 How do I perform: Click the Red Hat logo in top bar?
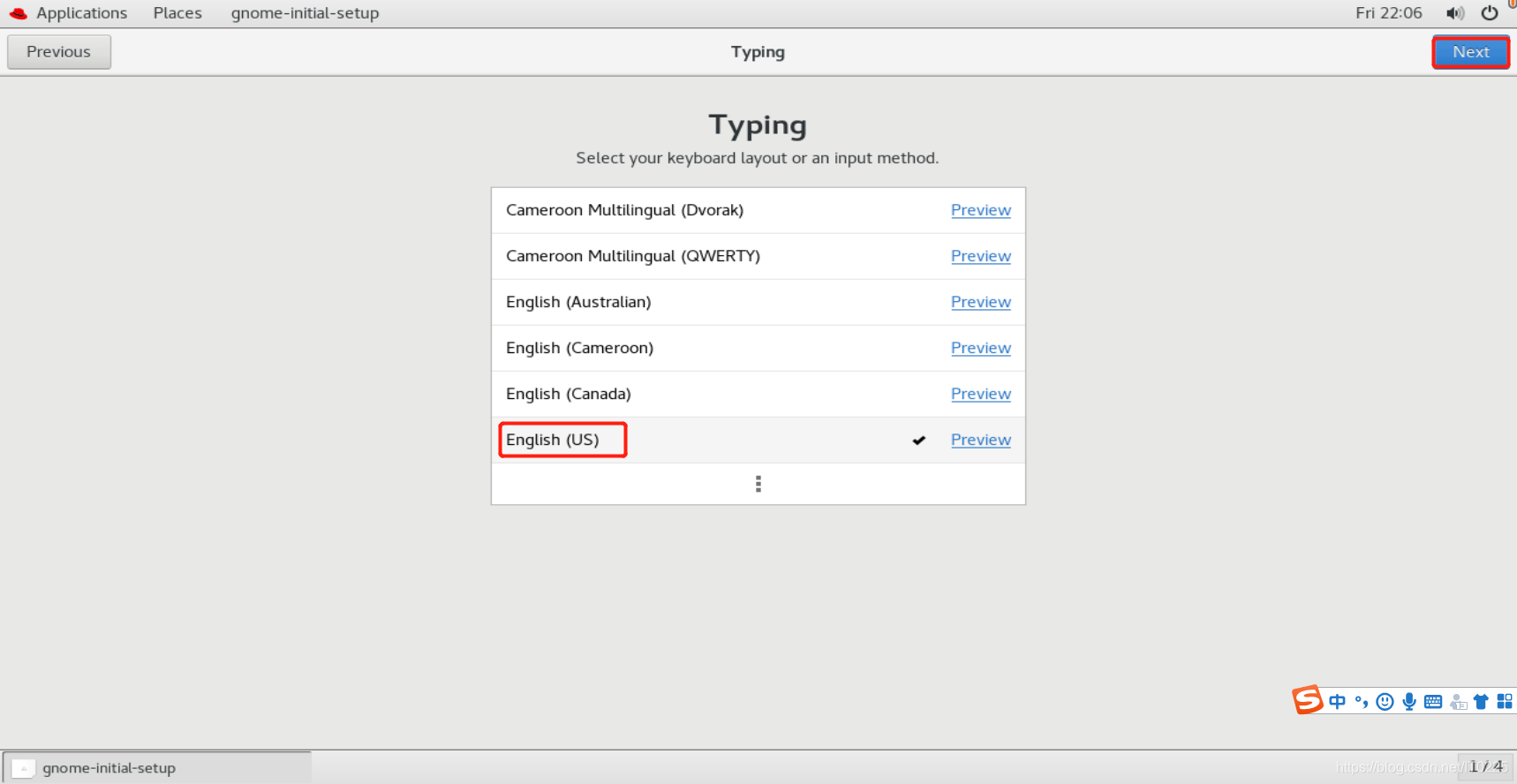coord(19,13)
